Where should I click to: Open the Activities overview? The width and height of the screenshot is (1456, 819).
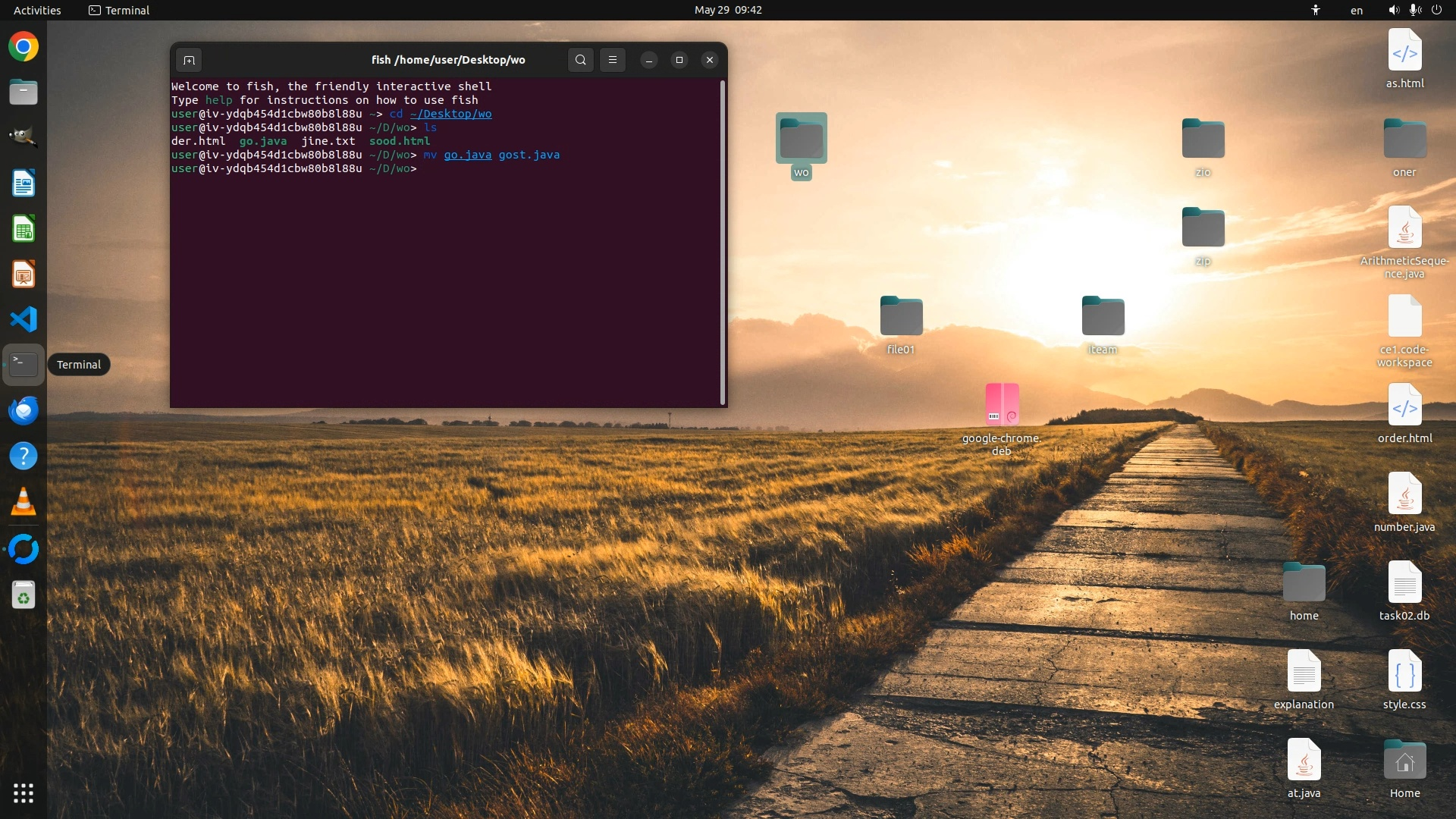pyautogui.click(x=37, y=10)
